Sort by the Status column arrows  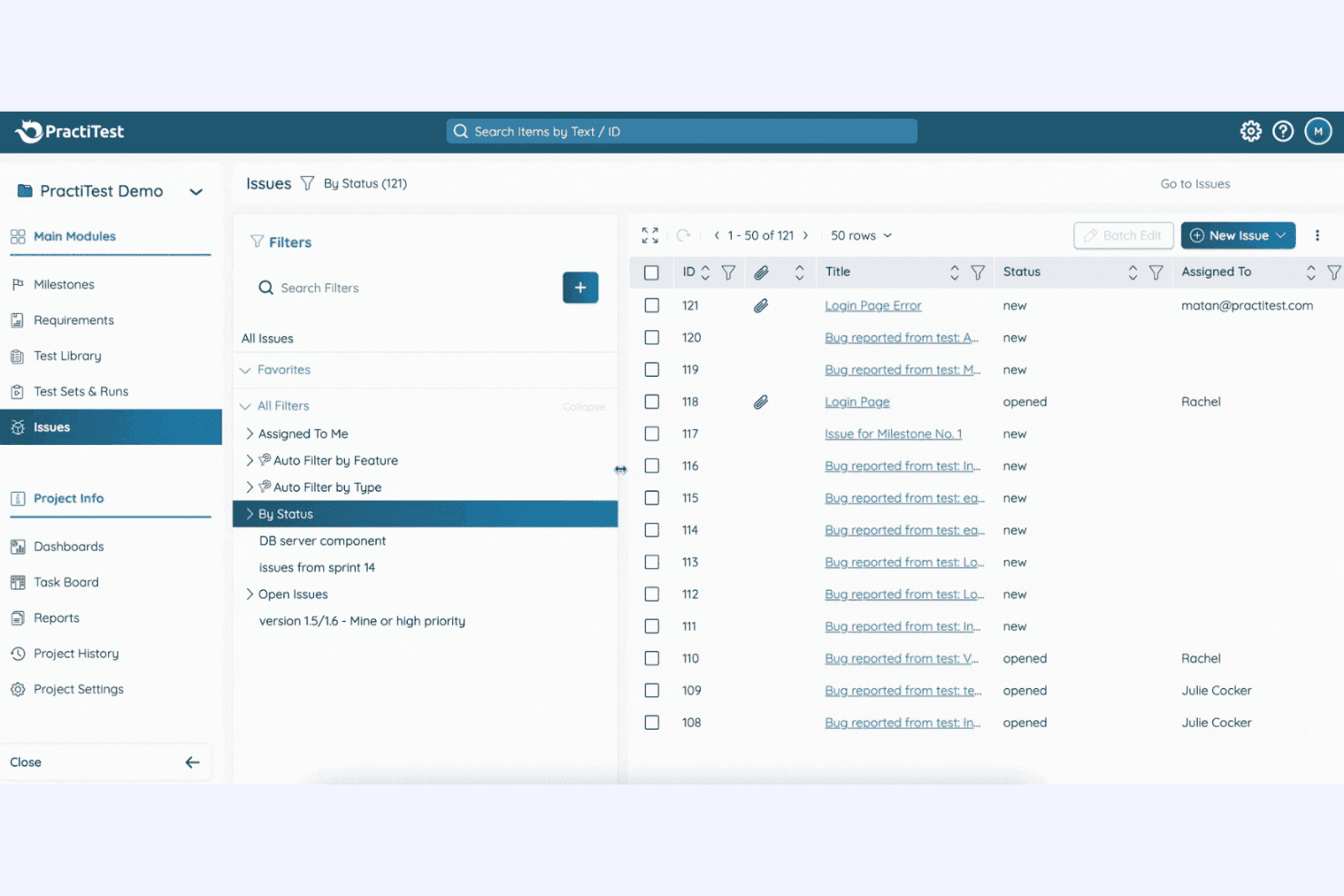click(x=1132, y=272)
